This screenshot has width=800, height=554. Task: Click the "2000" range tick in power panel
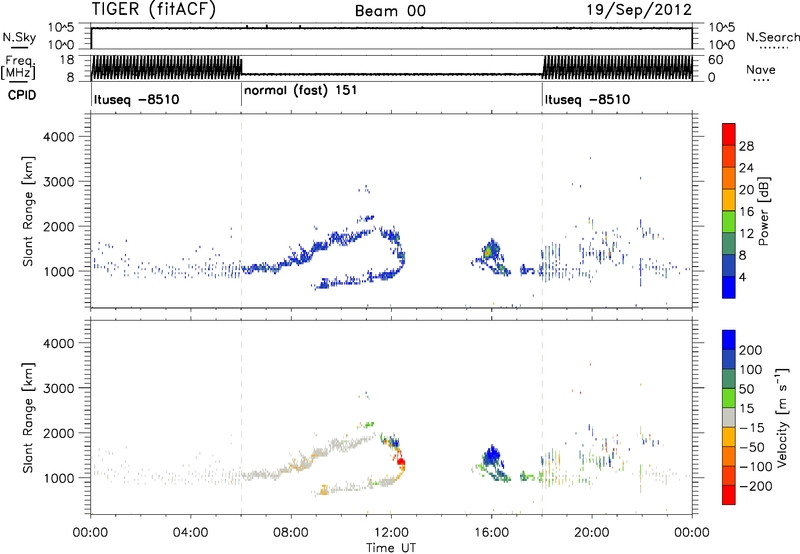pyautogui.click(x=58, y=226)
